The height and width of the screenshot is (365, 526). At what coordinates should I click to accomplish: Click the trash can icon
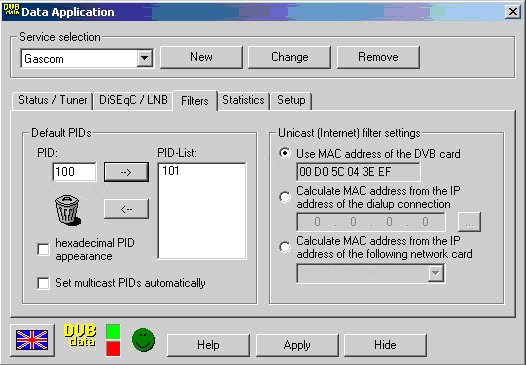coord(67,210)
